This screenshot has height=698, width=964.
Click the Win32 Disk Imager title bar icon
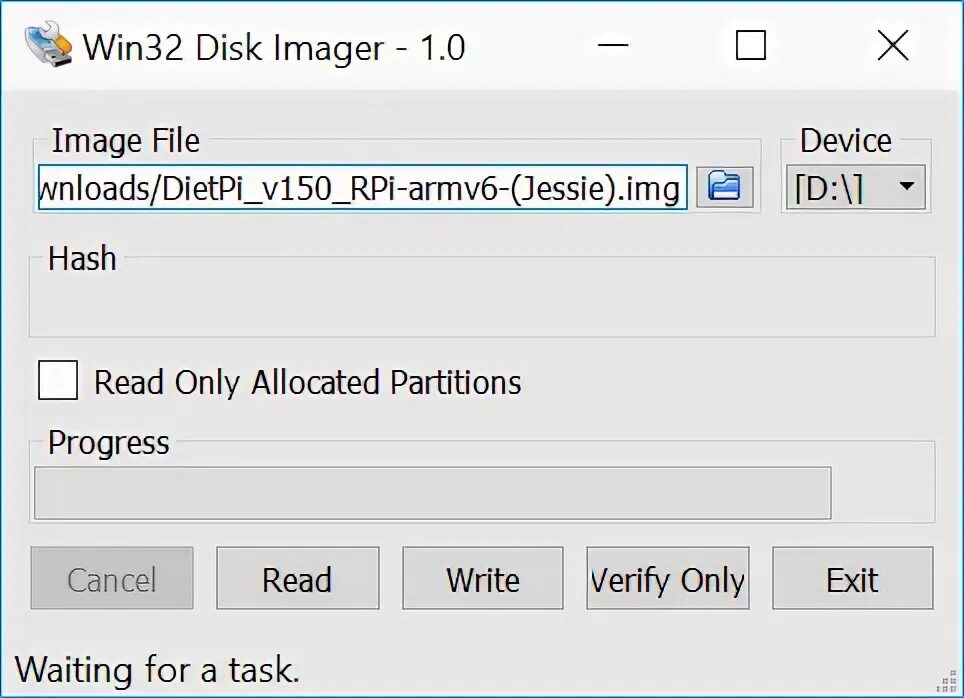pos(47,44)
